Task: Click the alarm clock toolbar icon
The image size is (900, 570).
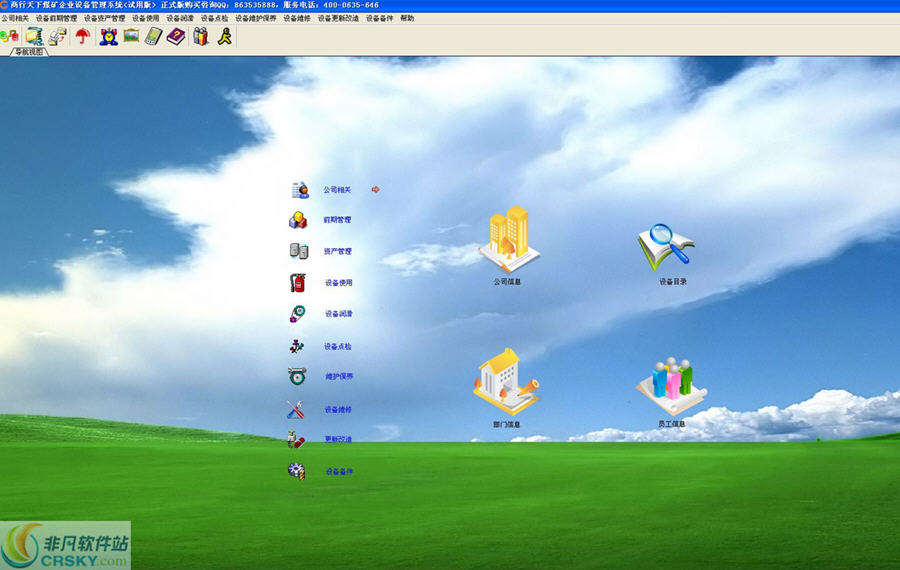Action: [108, 37]
